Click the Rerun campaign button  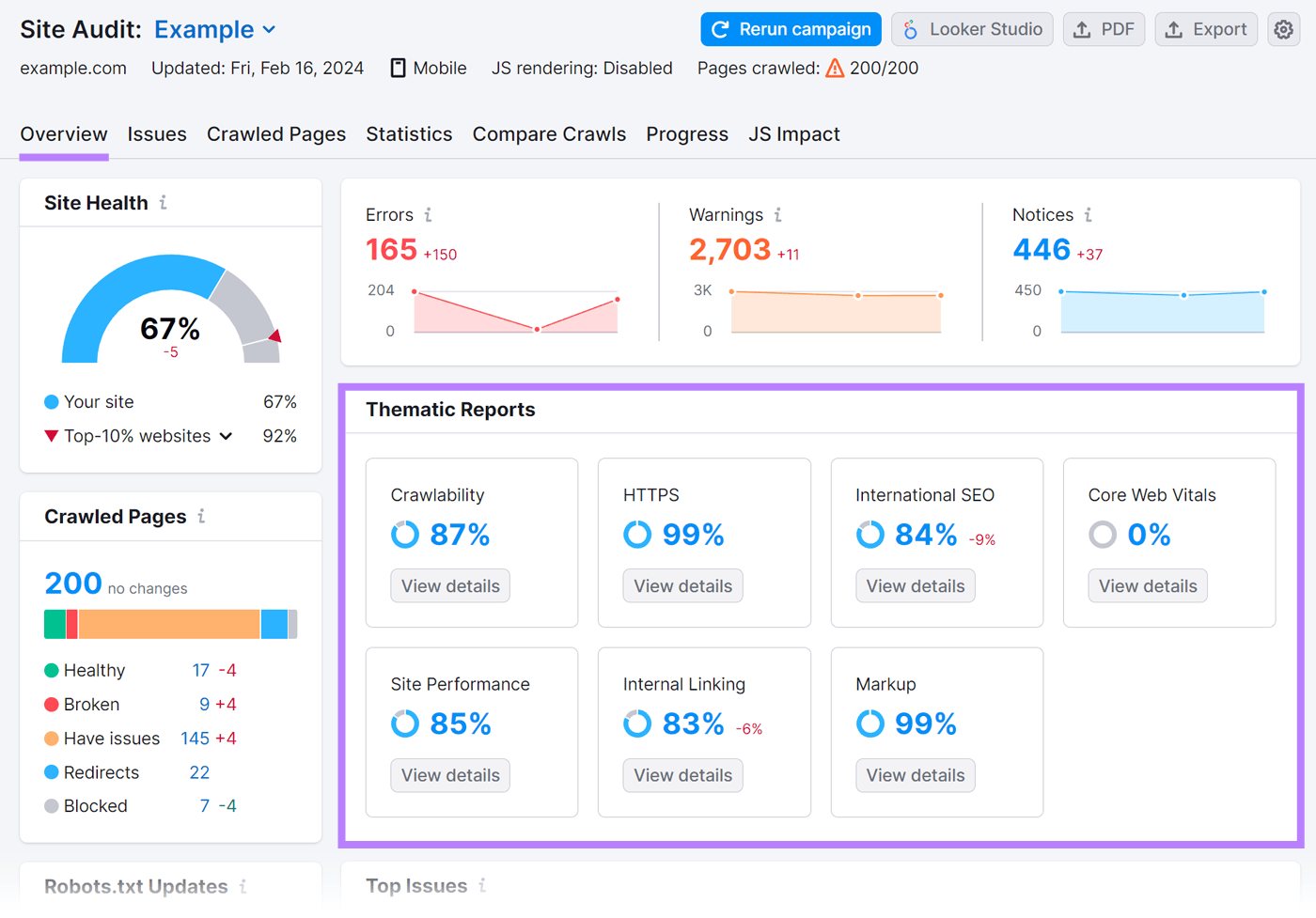(791, 30)
